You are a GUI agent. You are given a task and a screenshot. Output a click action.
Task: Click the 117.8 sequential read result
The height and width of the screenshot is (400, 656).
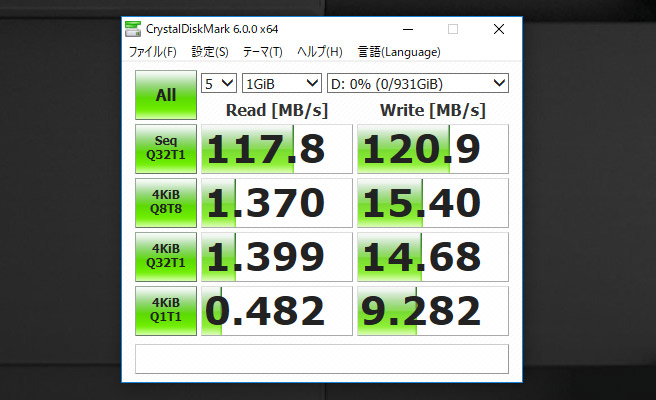[277, 149]
